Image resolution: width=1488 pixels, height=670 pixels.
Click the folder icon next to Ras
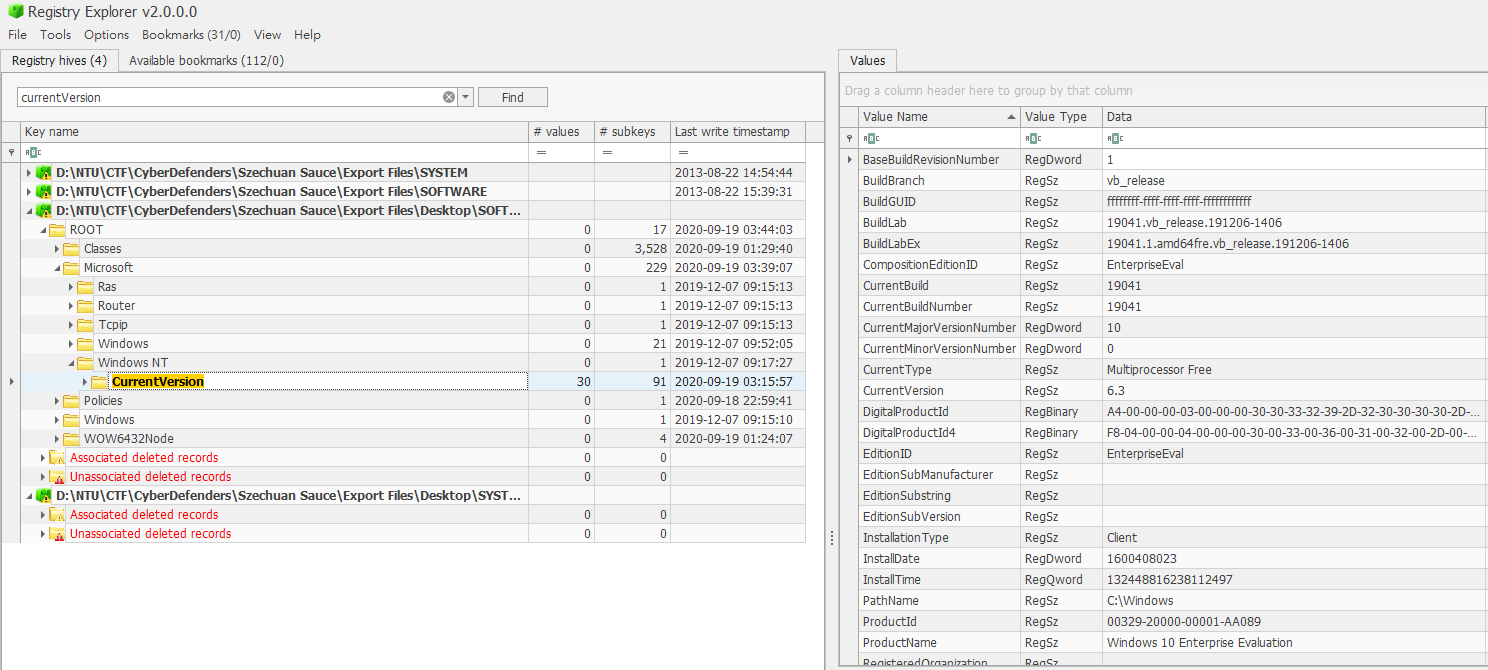click(x=86, y=287)
